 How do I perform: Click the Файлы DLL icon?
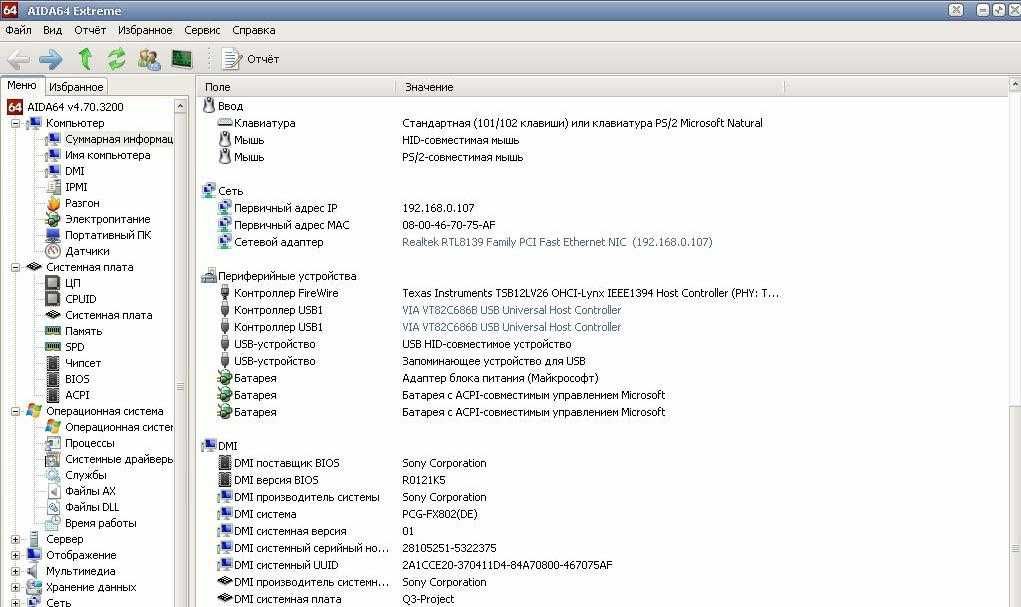53,507
